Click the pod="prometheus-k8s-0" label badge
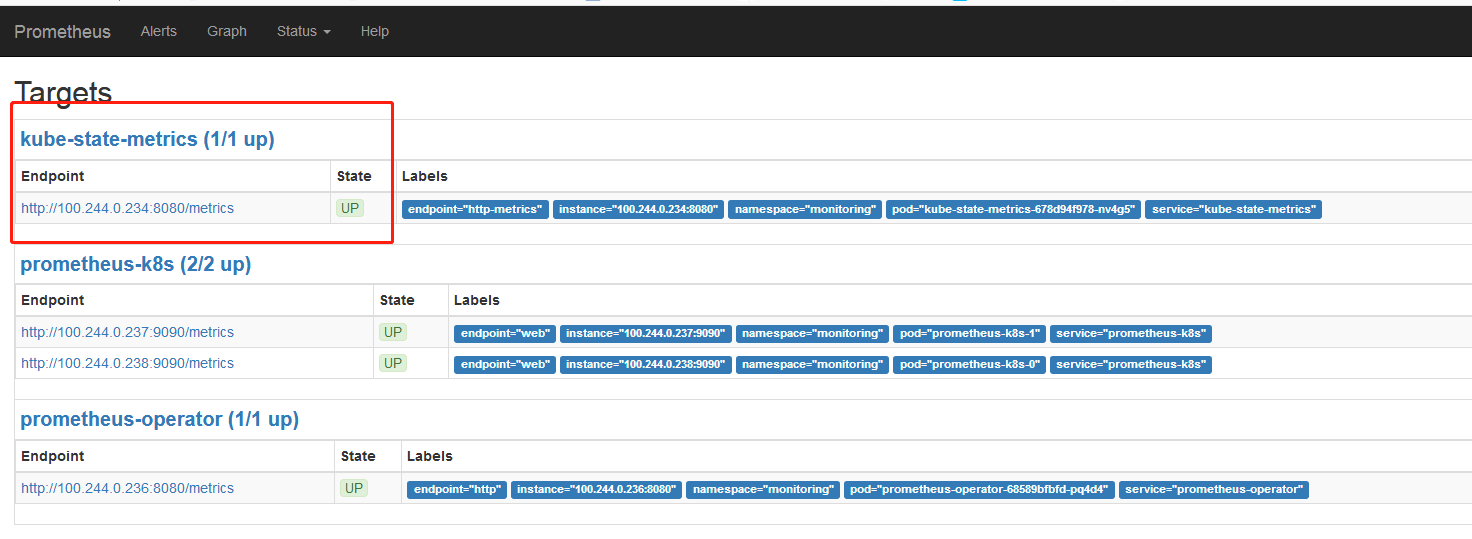Image resolution: width=1472 pixels, height=539 pixels. [969, 364]
